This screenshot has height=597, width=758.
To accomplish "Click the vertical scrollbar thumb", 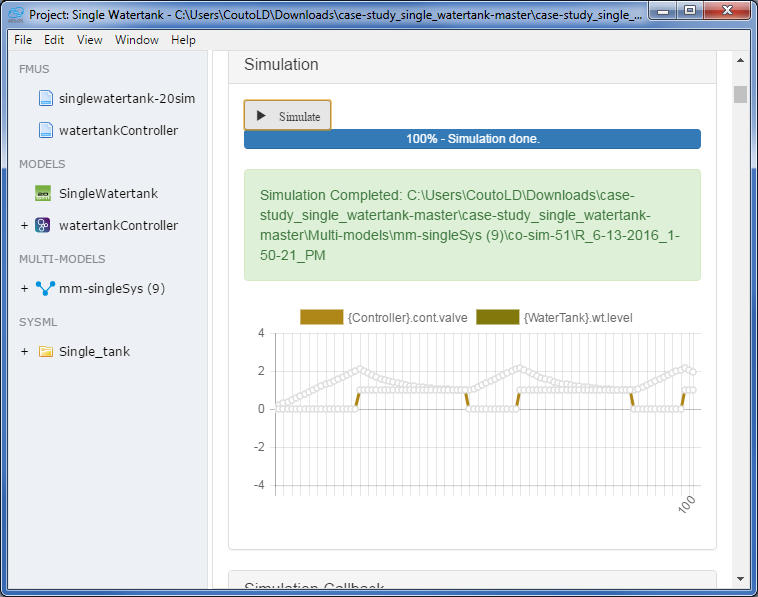I will (740, 94).
